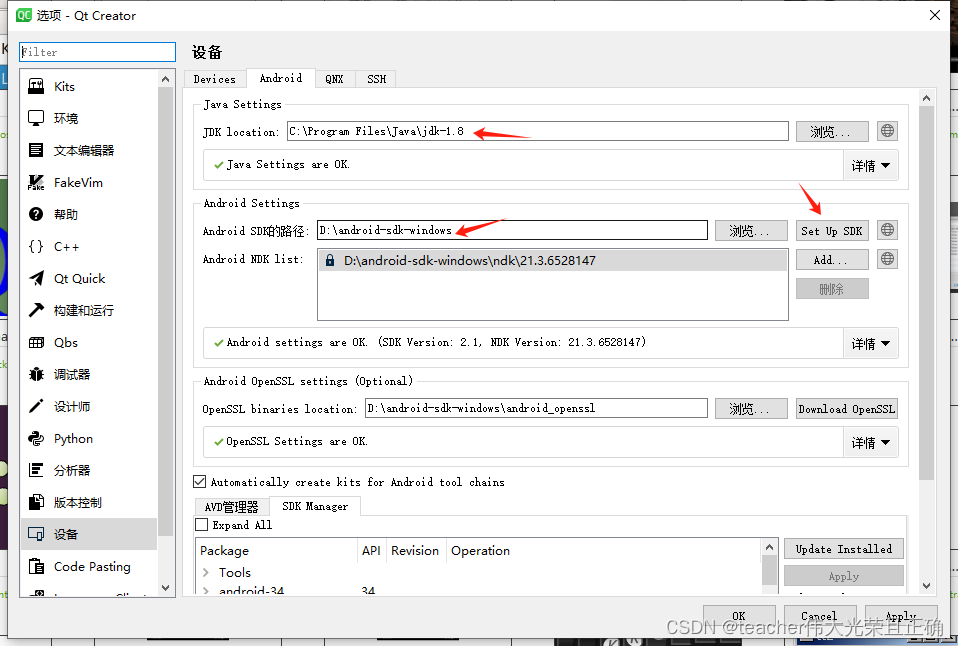Expand OpenSSL Settings 详情 dropdown
Viewport: 958px width, 646px height.
point(871,442)
